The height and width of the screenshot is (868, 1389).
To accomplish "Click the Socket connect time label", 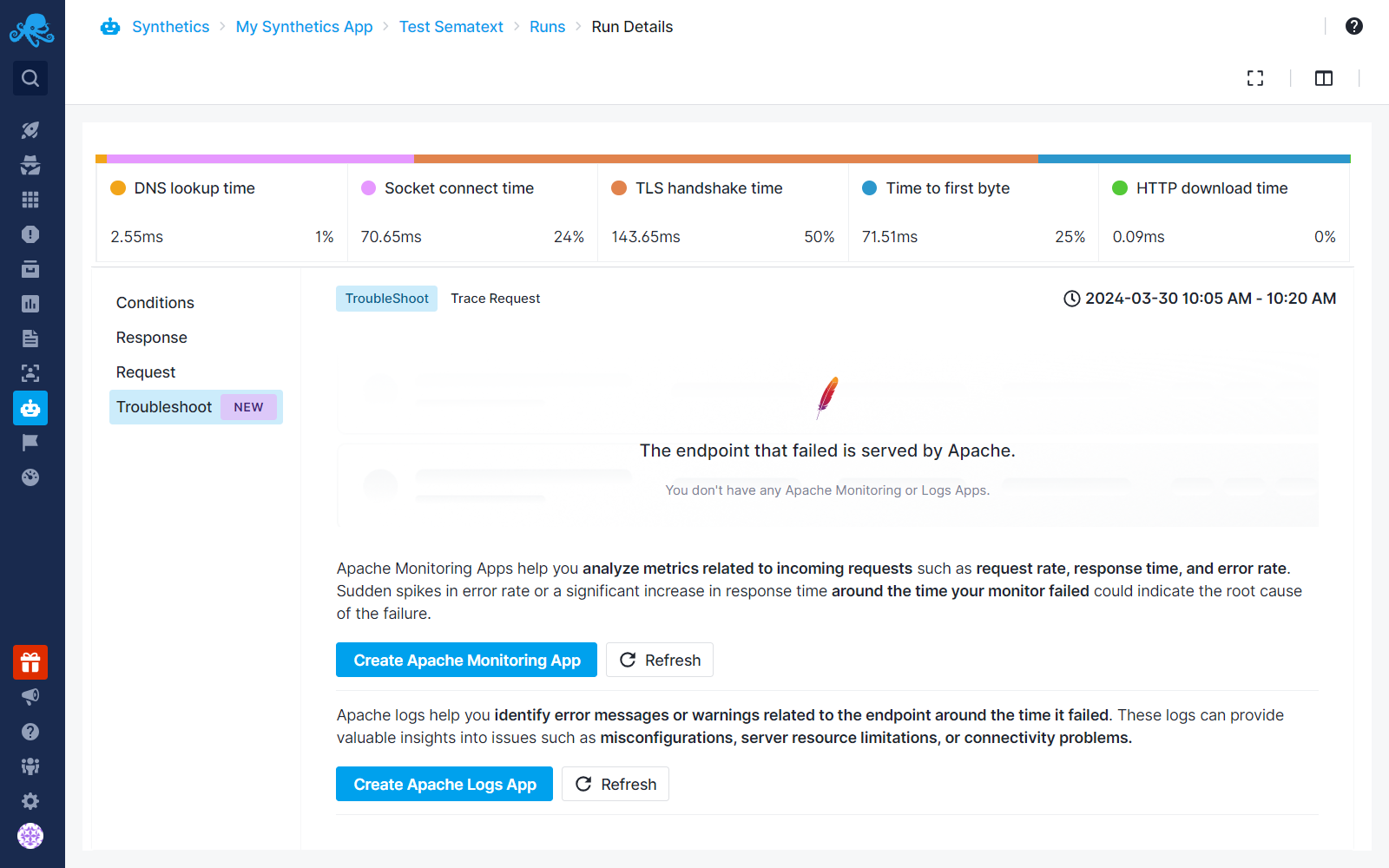I will 459,188.
